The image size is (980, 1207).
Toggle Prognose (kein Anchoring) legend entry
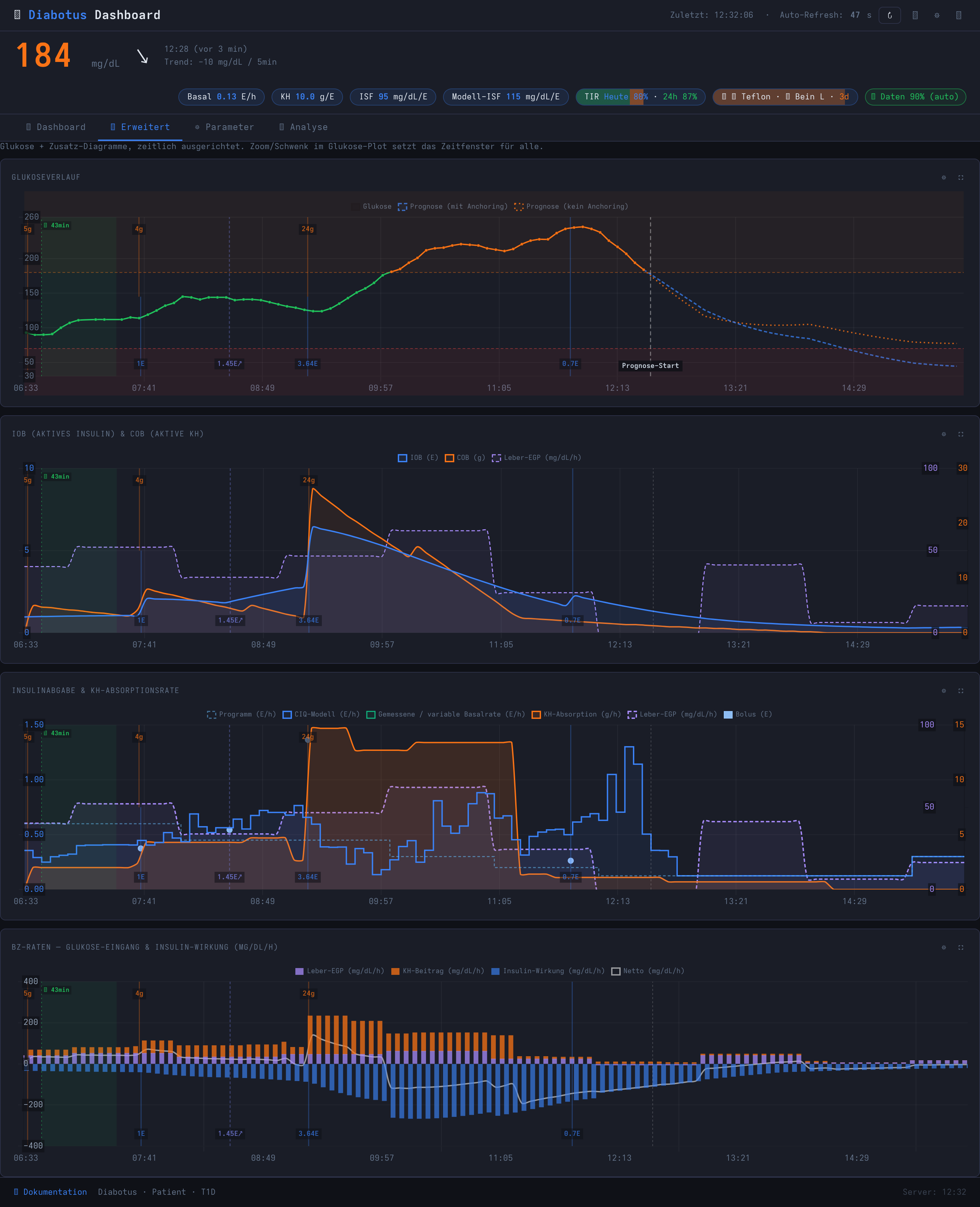point(571,207)
